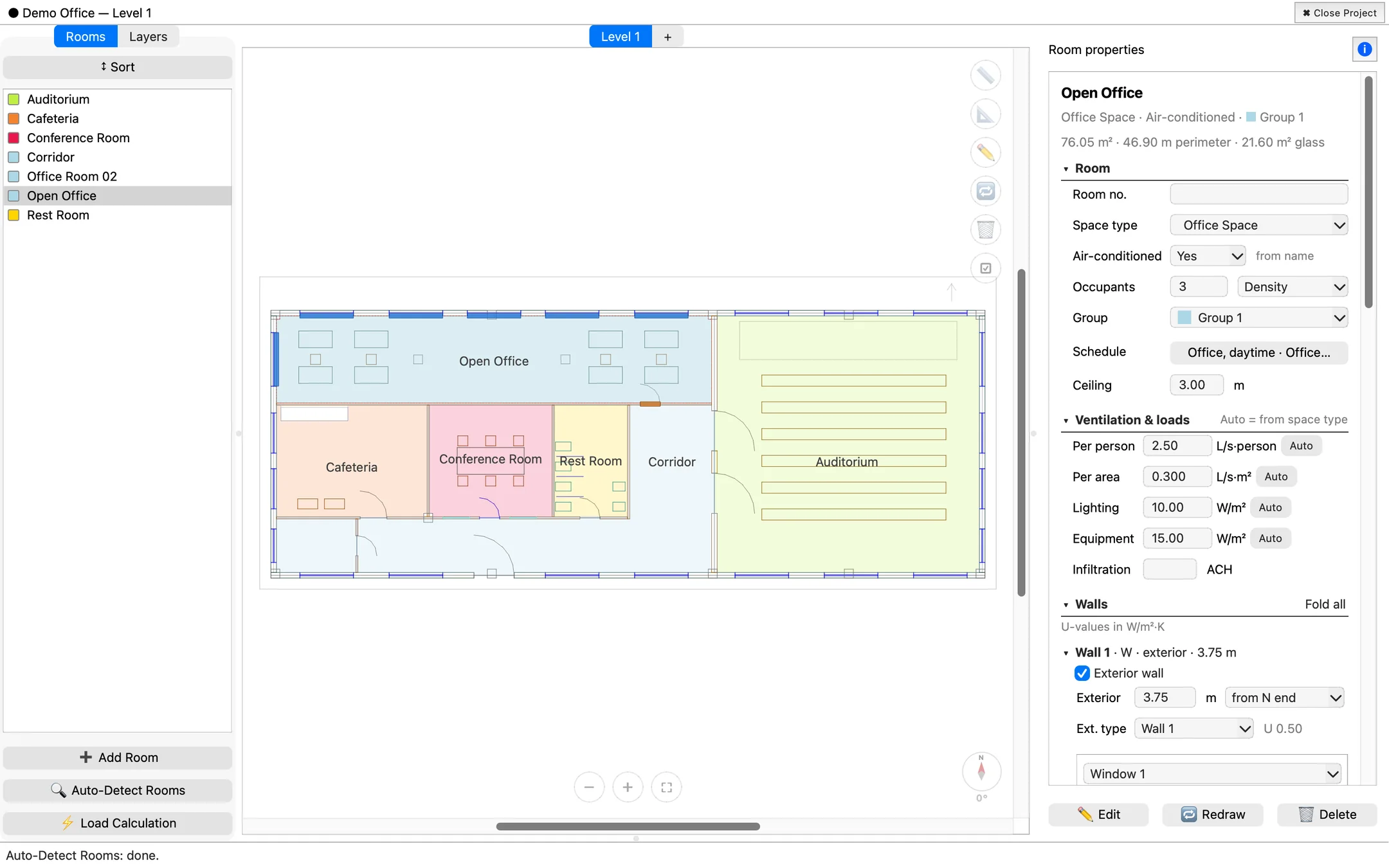This screenshot has height=868, width=1389.
Task: Open the Window 1 dropdown
Action: point(1212,774)
